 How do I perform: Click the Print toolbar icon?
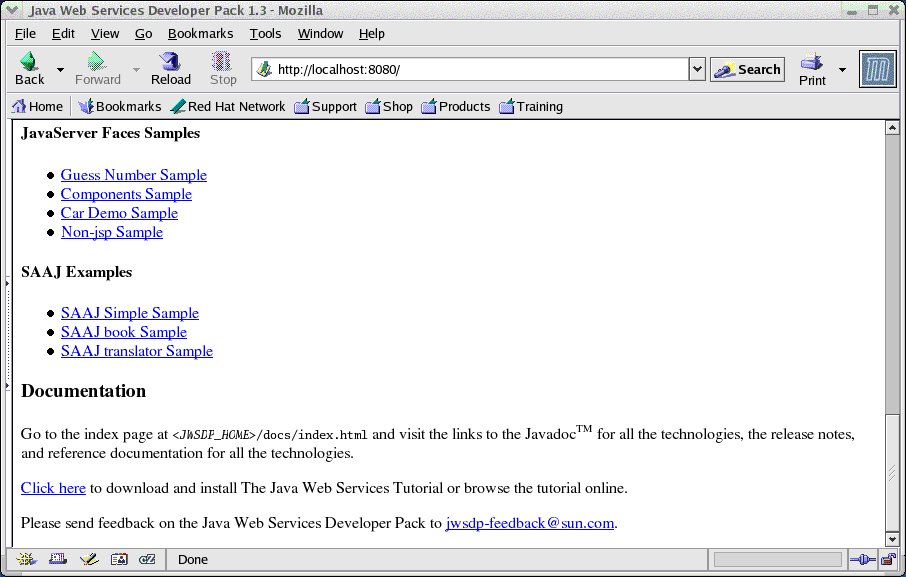point(811,69)
